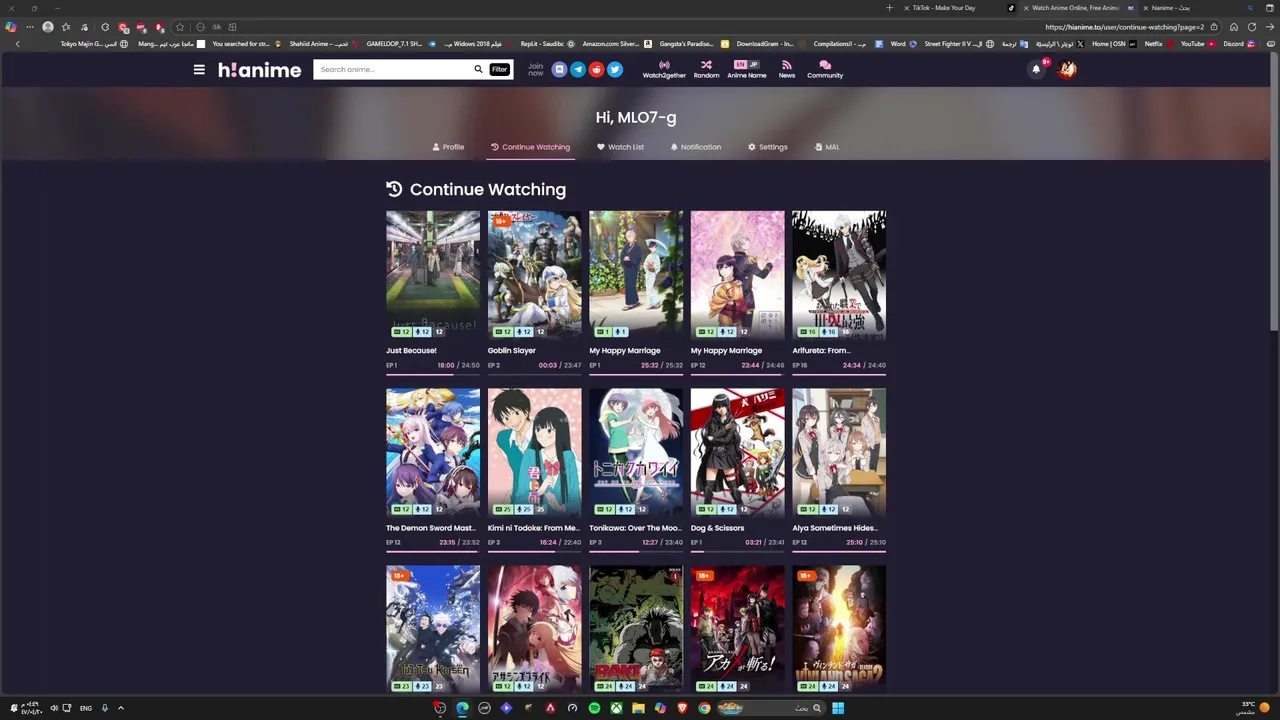Open Just Because! poster
This screenshot has width=1280, height=720.
coord(433,274)
